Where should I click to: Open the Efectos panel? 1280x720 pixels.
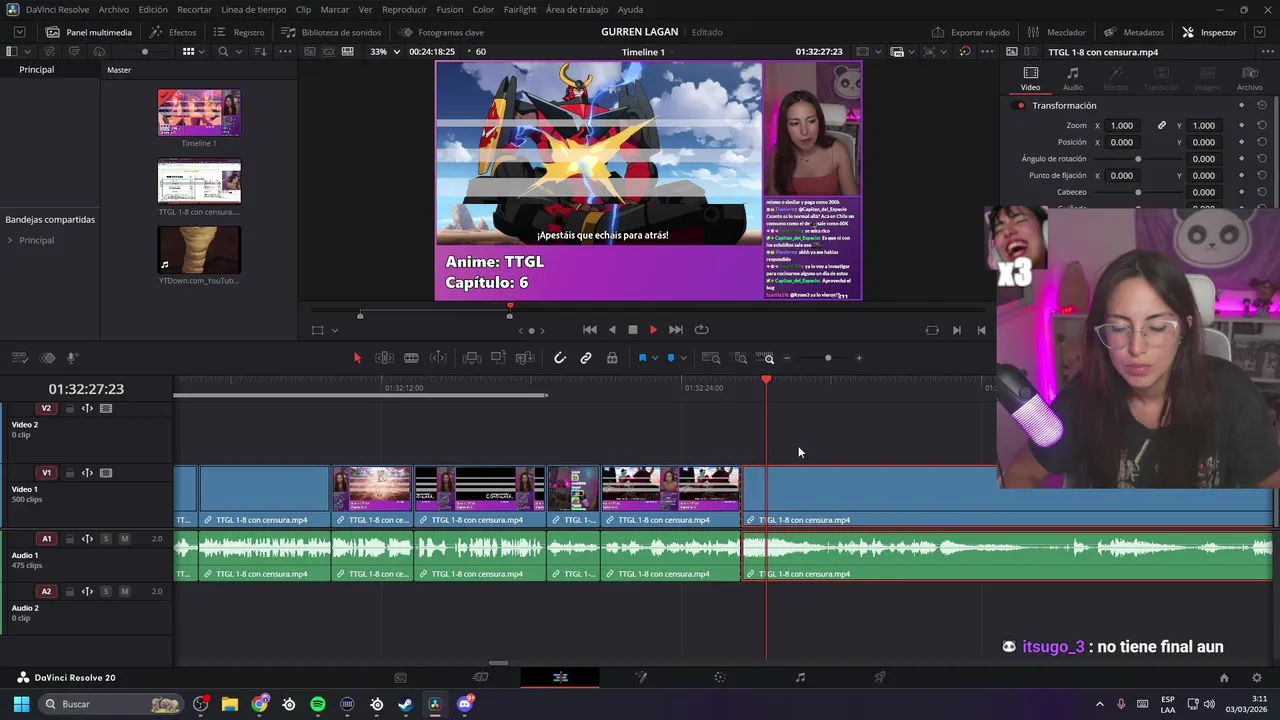pyautogui.click(x=173, y=32)
